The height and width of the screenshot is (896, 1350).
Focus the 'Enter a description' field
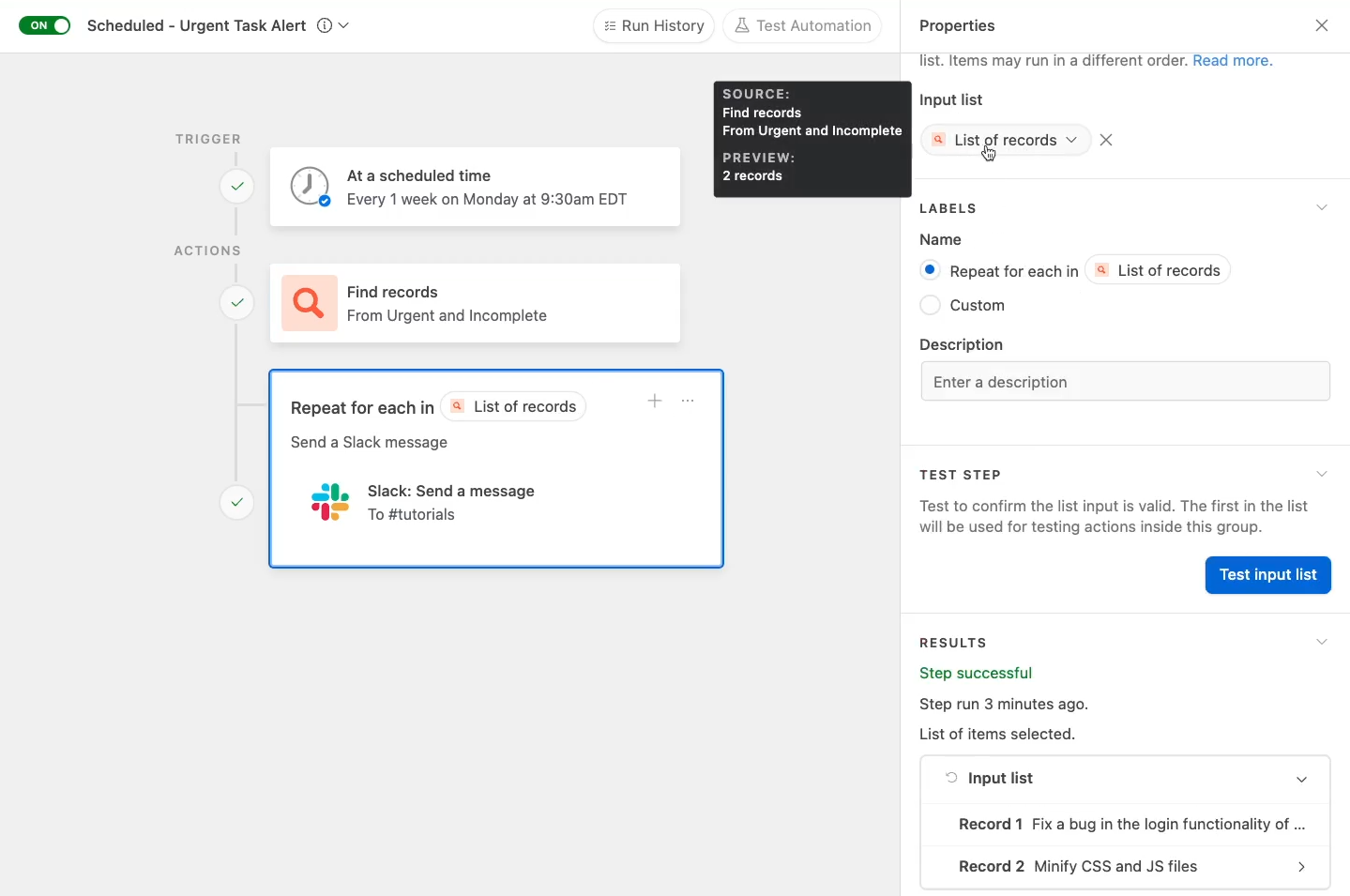point(1125,382)
